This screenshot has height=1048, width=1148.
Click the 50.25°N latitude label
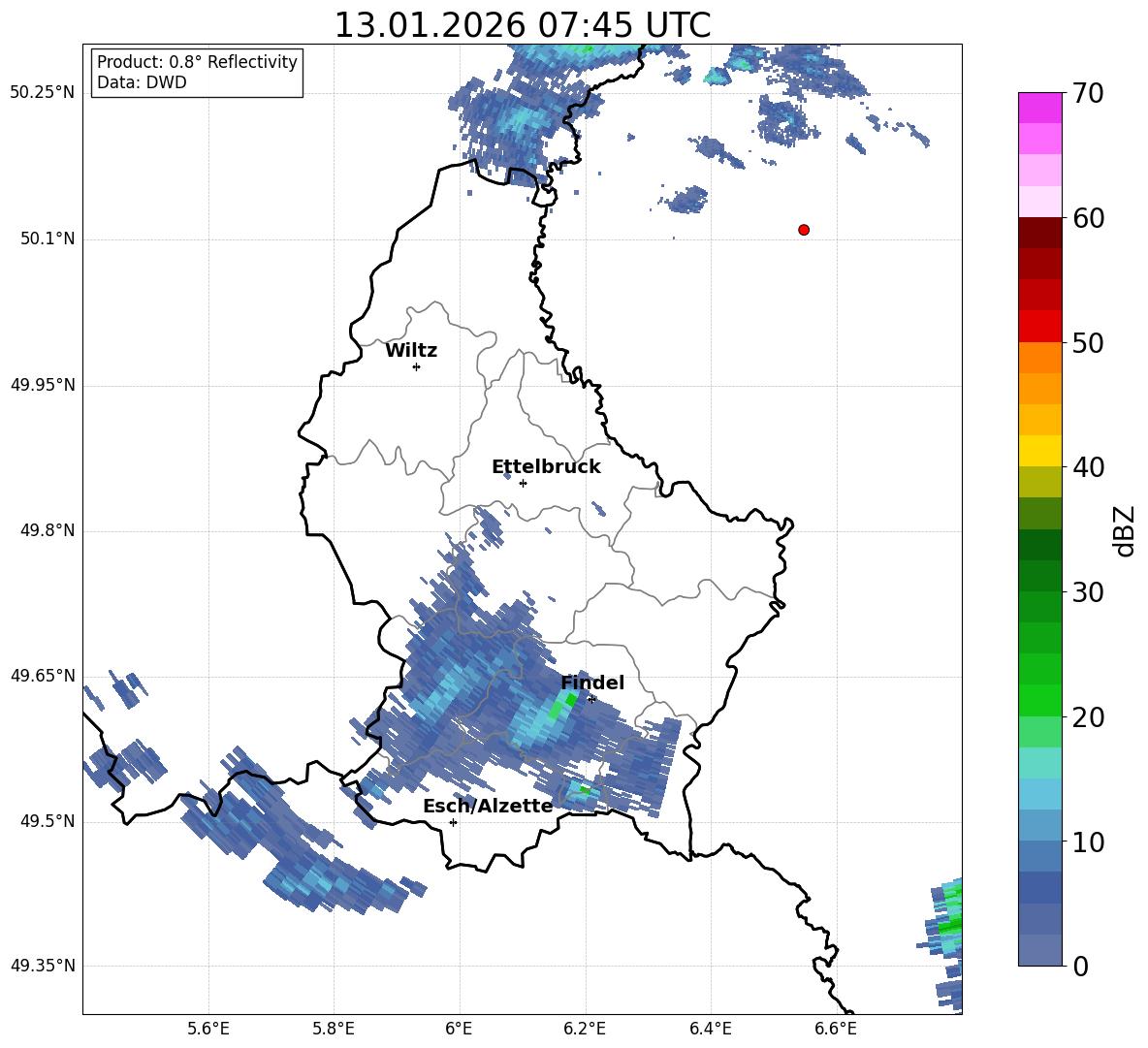tap(43, 93)
